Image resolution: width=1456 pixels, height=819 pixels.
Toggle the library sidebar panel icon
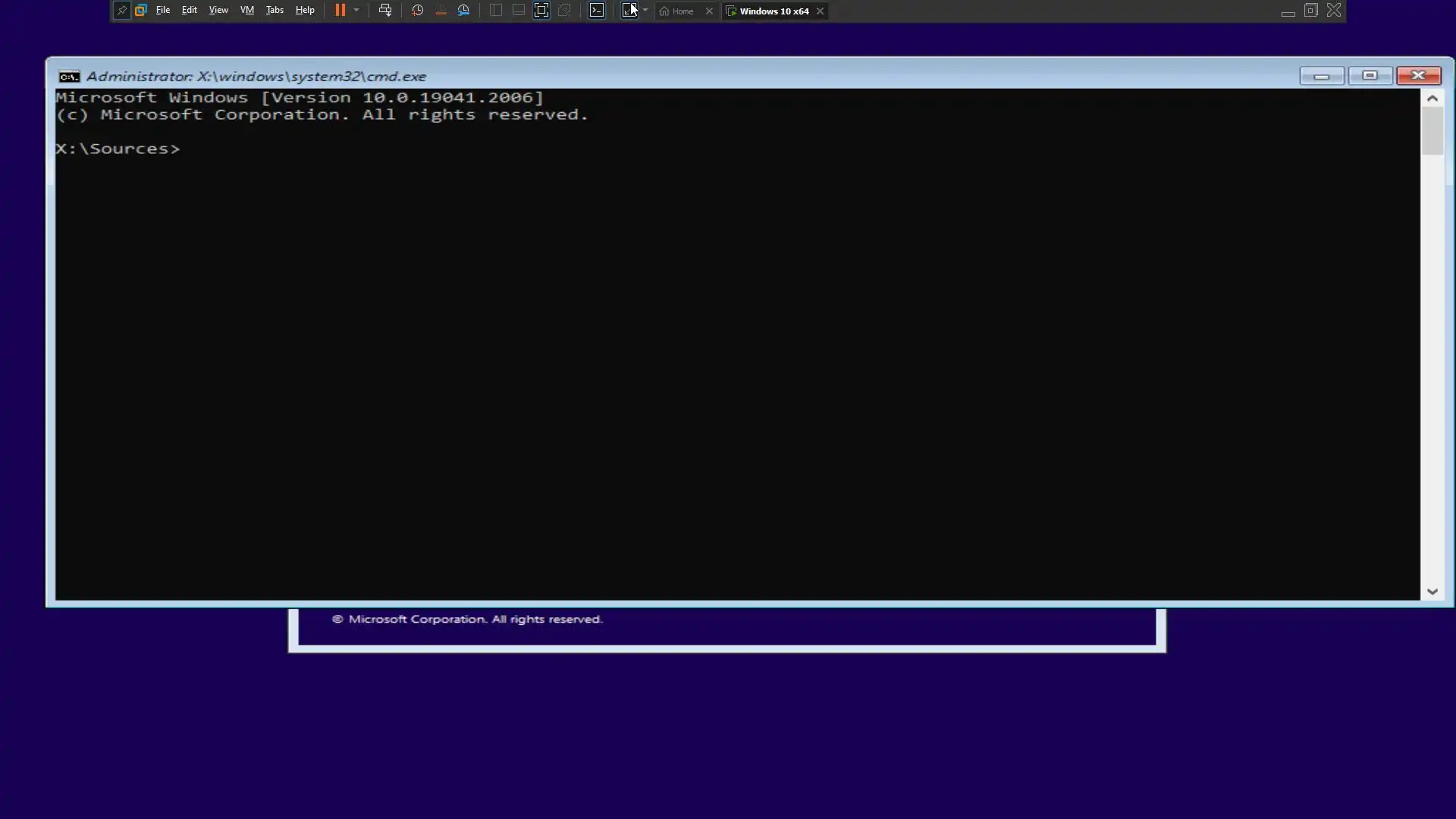[x=496, y=11]
